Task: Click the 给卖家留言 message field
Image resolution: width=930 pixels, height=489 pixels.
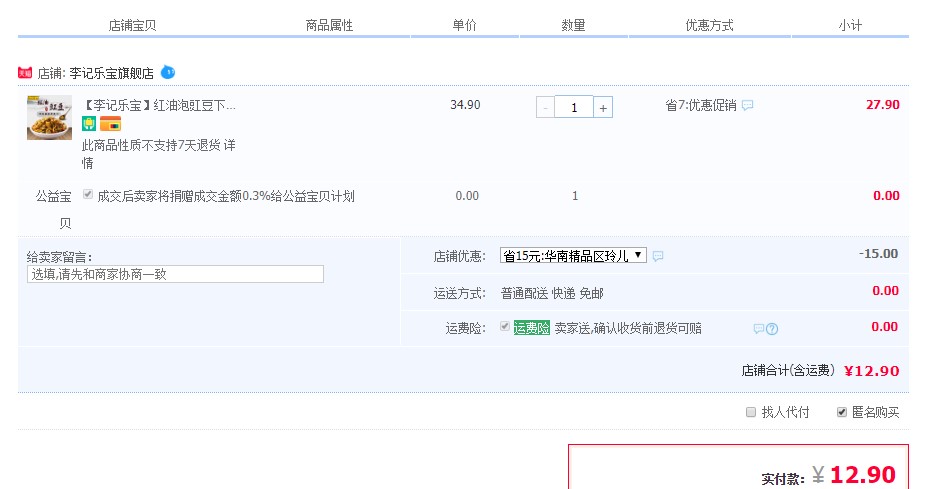Action: [x=175, y=274]
